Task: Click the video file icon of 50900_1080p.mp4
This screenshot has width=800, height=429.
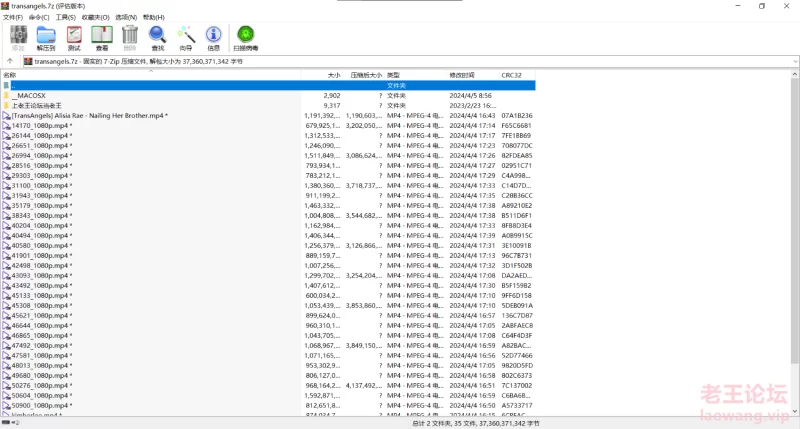Action: tap(6, 406)
